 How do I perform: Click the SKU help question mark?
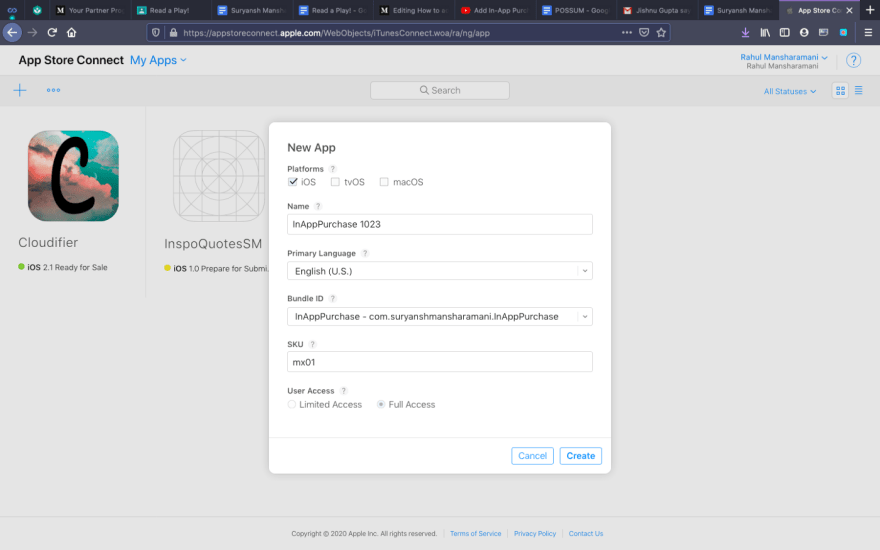(312, 345)
